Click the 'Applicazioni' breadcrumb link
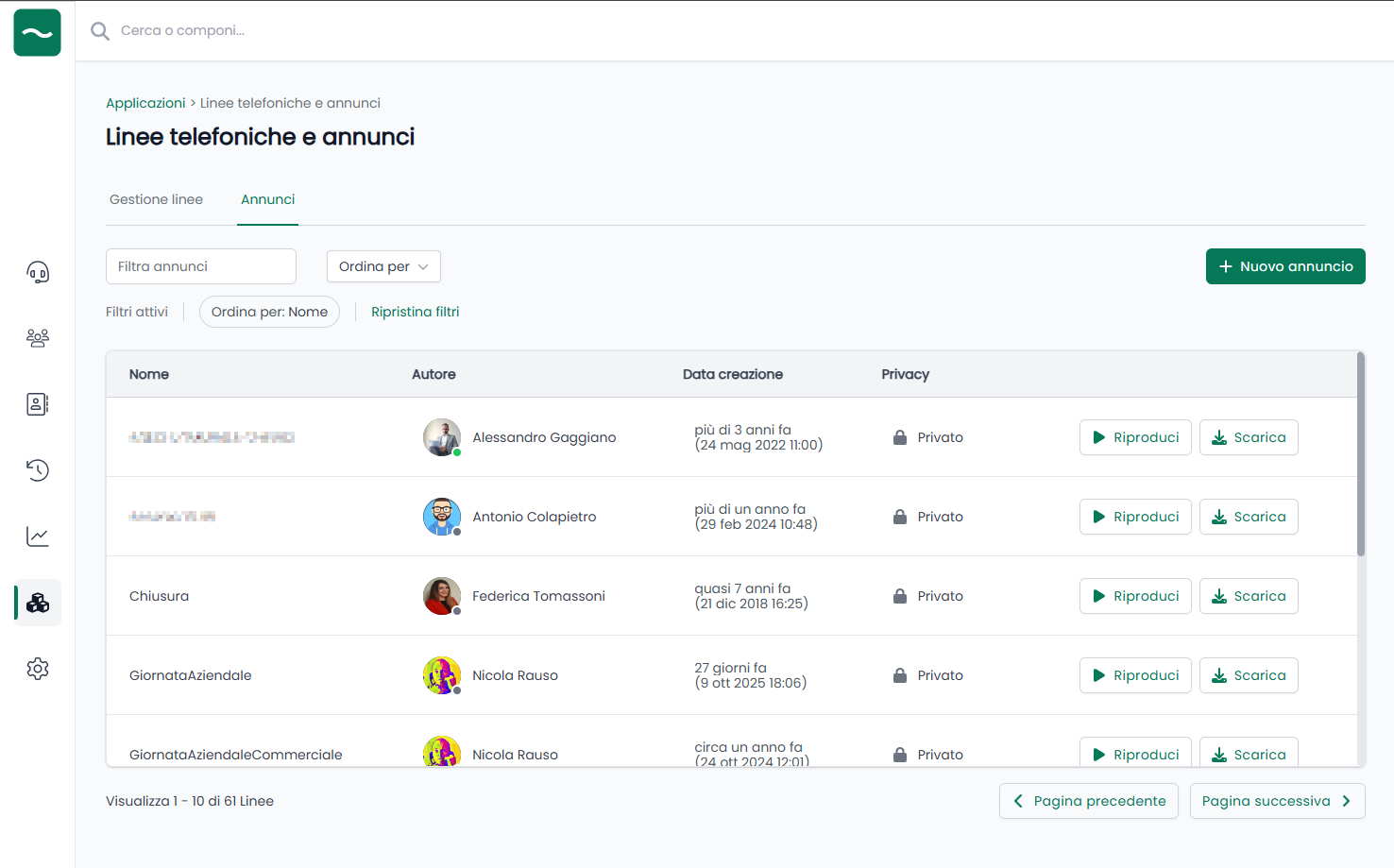 (145, 103)
